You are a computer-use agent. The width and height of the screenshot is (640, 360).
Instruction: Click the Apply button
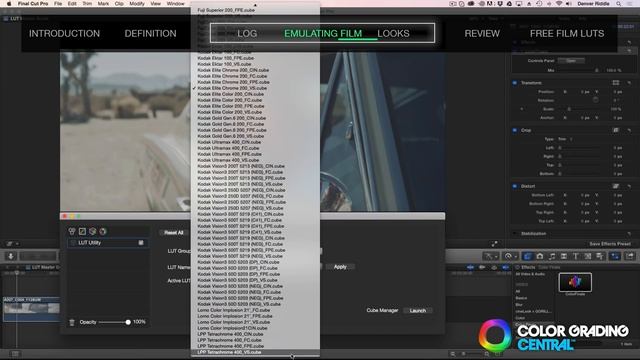(340, 267)
